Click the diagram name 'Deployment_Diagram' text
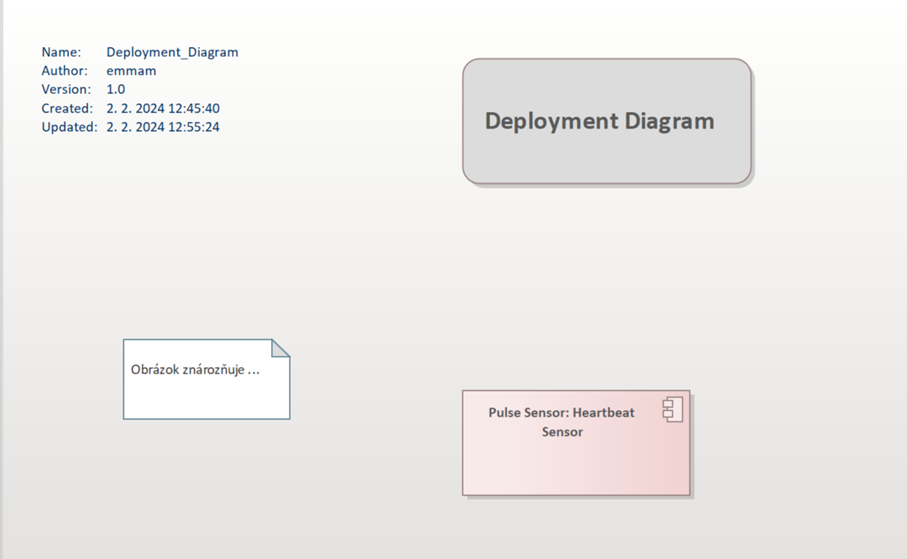The width and height of the screenshot is (907, 559). 172,52
